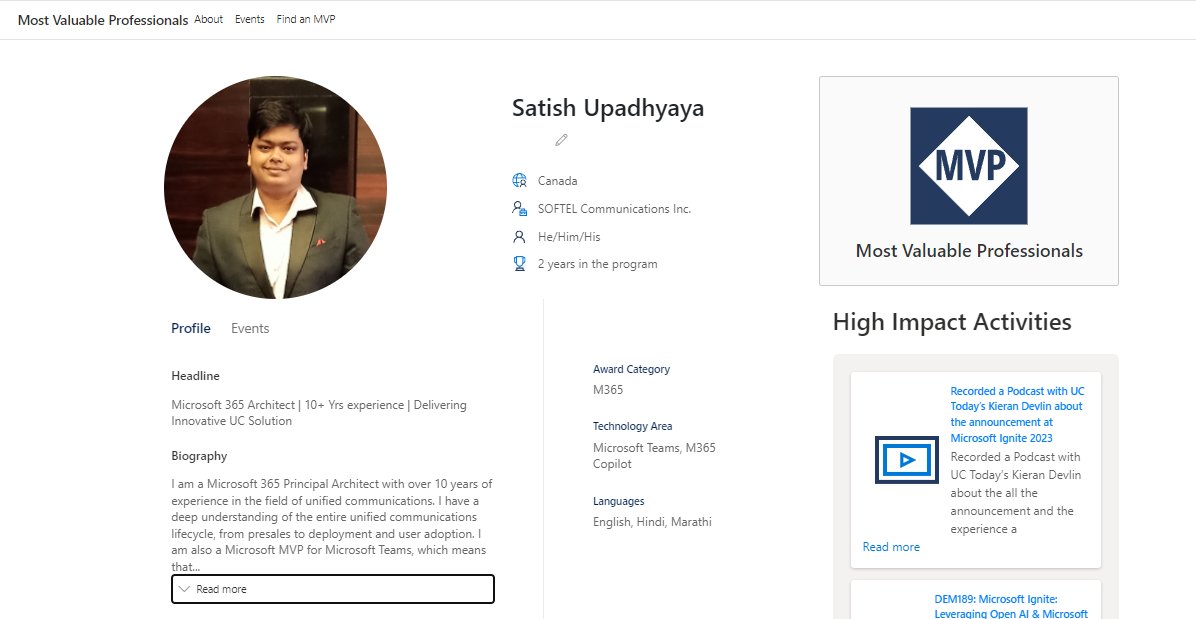Open the About menu item
Screen dimensions: 1196x619
click(x=208, y=18)
